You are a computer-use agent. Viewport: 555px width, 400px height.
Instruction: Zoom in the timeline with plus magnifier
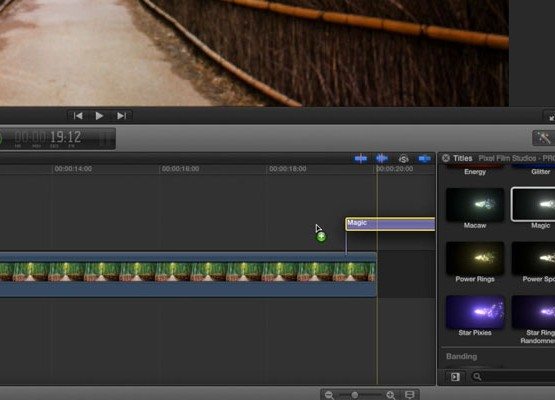[x=391, y=395]
